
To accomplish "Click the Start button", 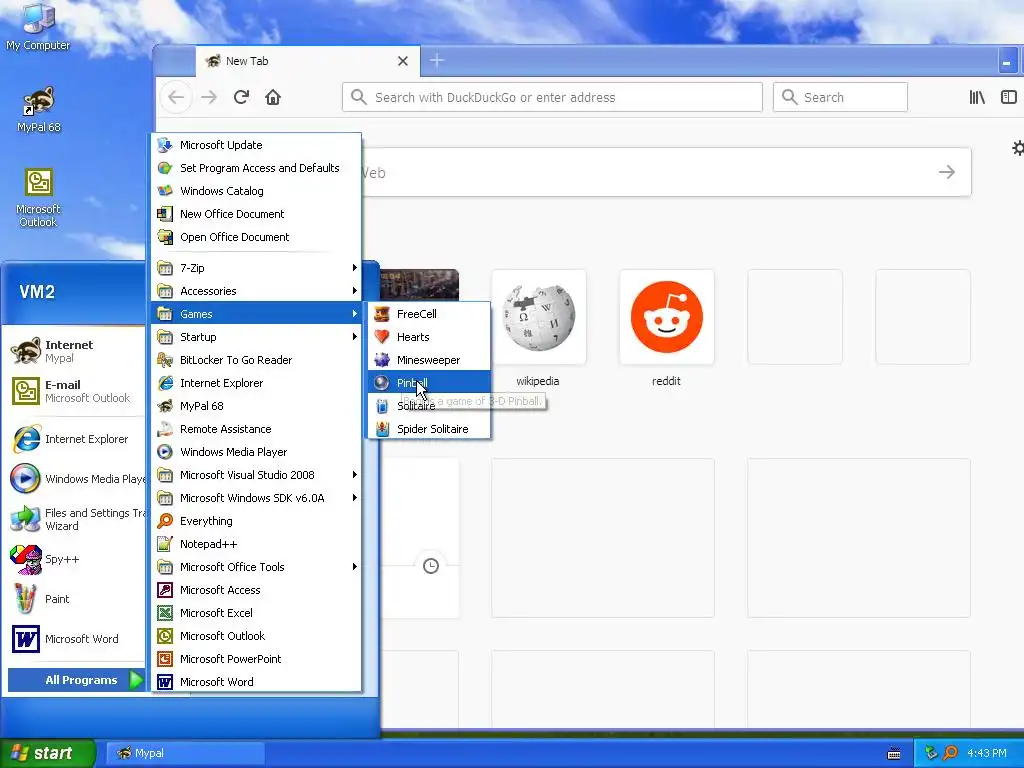I will click(47, 753).
